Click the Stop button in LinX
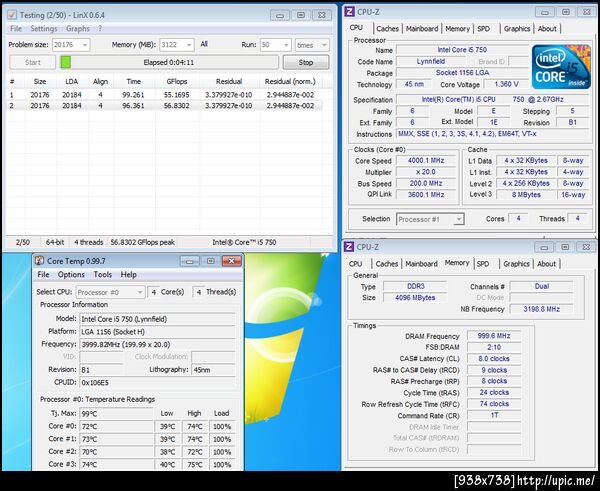 pyautogui.click(x=306, y=62)
